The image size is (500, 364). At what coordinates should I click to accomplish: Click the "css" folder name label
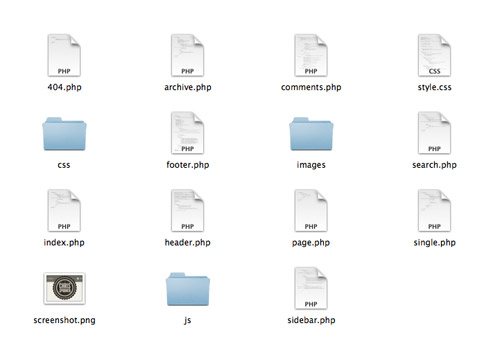pyautogui.click(x=64, y=165)
